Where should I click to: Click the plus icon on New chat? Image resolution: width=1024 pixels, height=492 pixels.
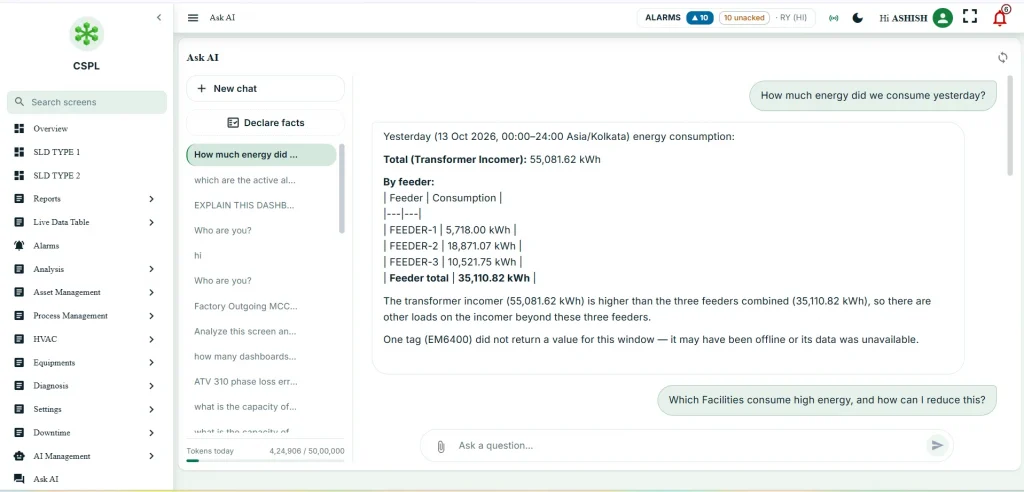click(201, 89)
